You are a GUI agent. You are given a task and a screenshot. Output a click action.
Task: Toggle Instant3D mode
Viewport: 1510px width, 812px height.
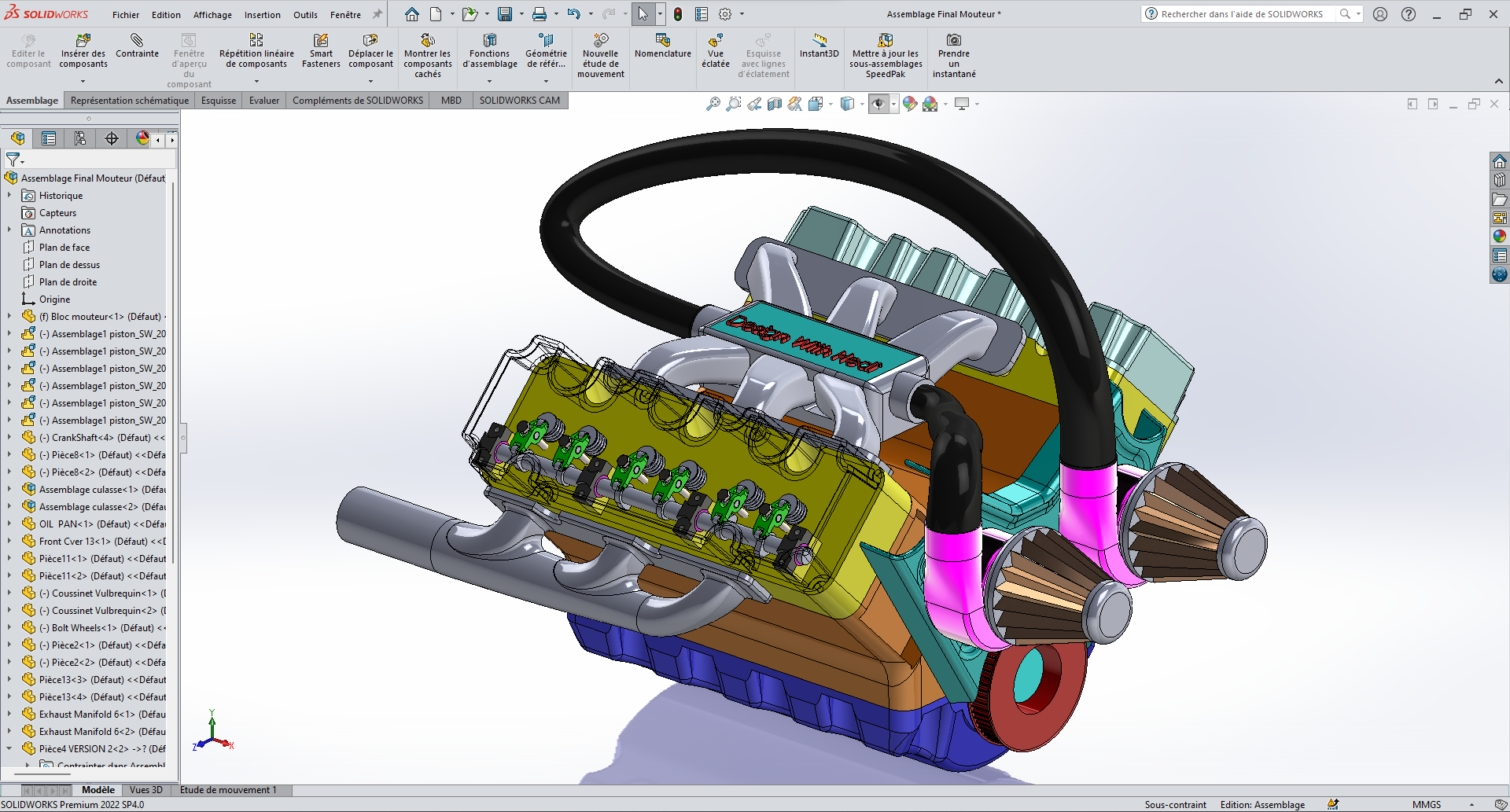[819, 41]
